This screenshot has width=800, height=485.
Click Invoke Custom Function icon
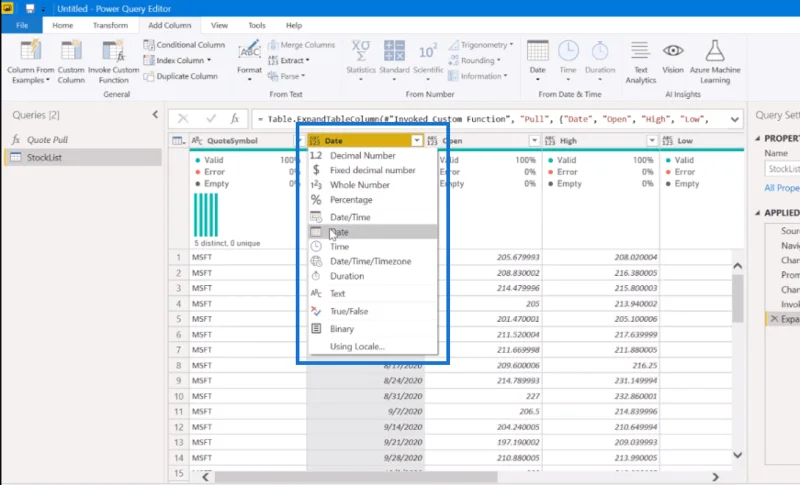click(x=113, y=51)
